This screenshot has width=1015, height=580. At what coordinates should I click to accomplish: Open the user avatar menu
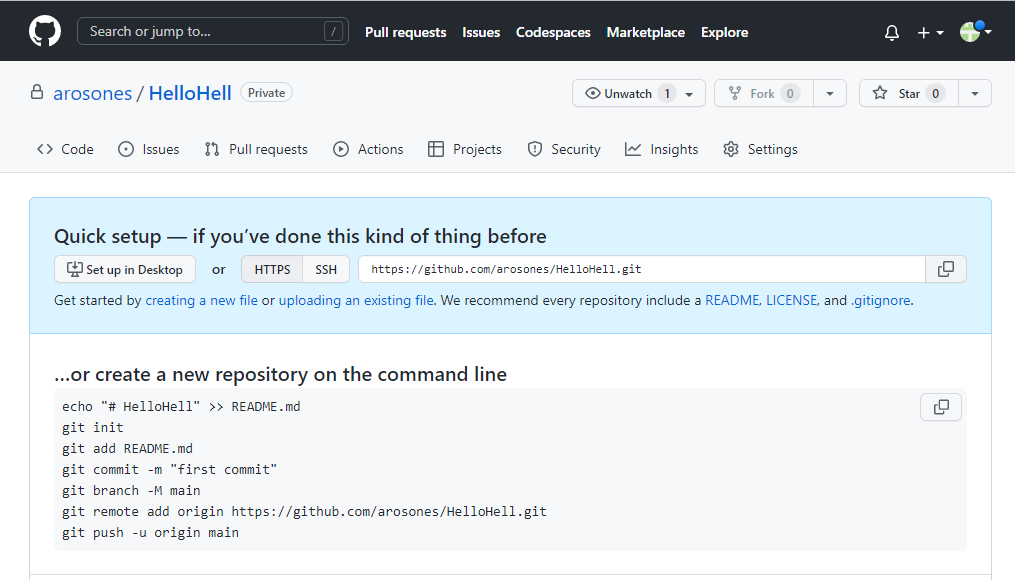click(x=975, y=31)
